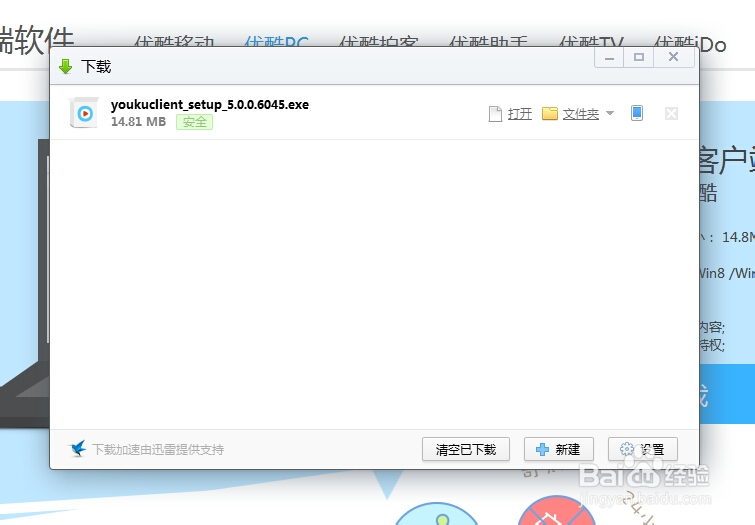This screenshot has width=755, height=525.
Task: Click the youkuclient installer file icon
Action: [84, 113]
